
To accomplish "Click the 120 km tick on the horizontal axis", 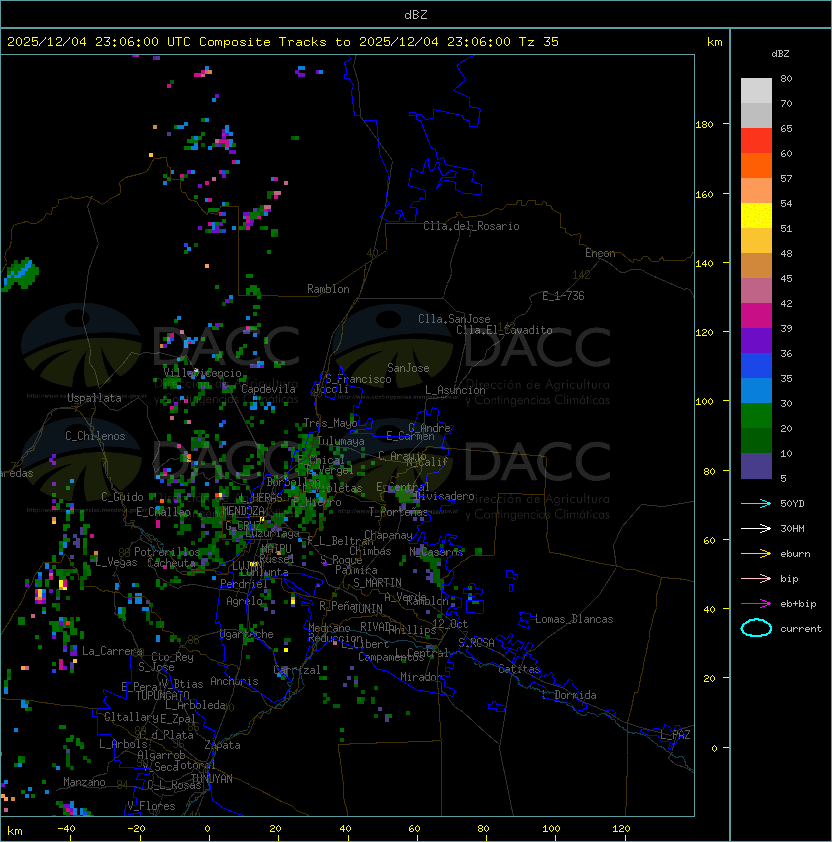I will coord(621,829).
